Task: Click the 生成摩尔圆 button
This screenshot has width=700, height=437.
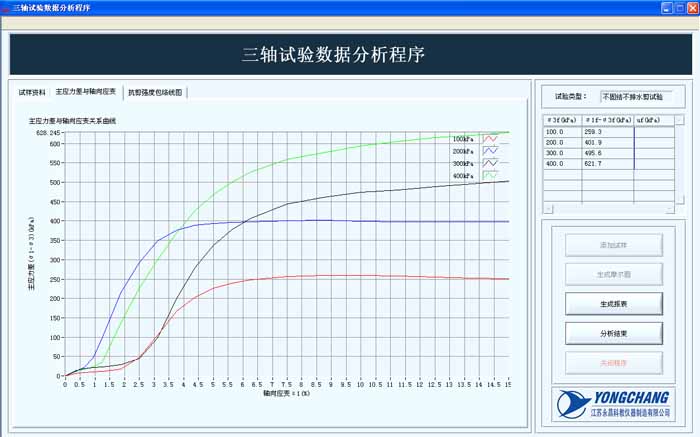Action: coord(615,273)
